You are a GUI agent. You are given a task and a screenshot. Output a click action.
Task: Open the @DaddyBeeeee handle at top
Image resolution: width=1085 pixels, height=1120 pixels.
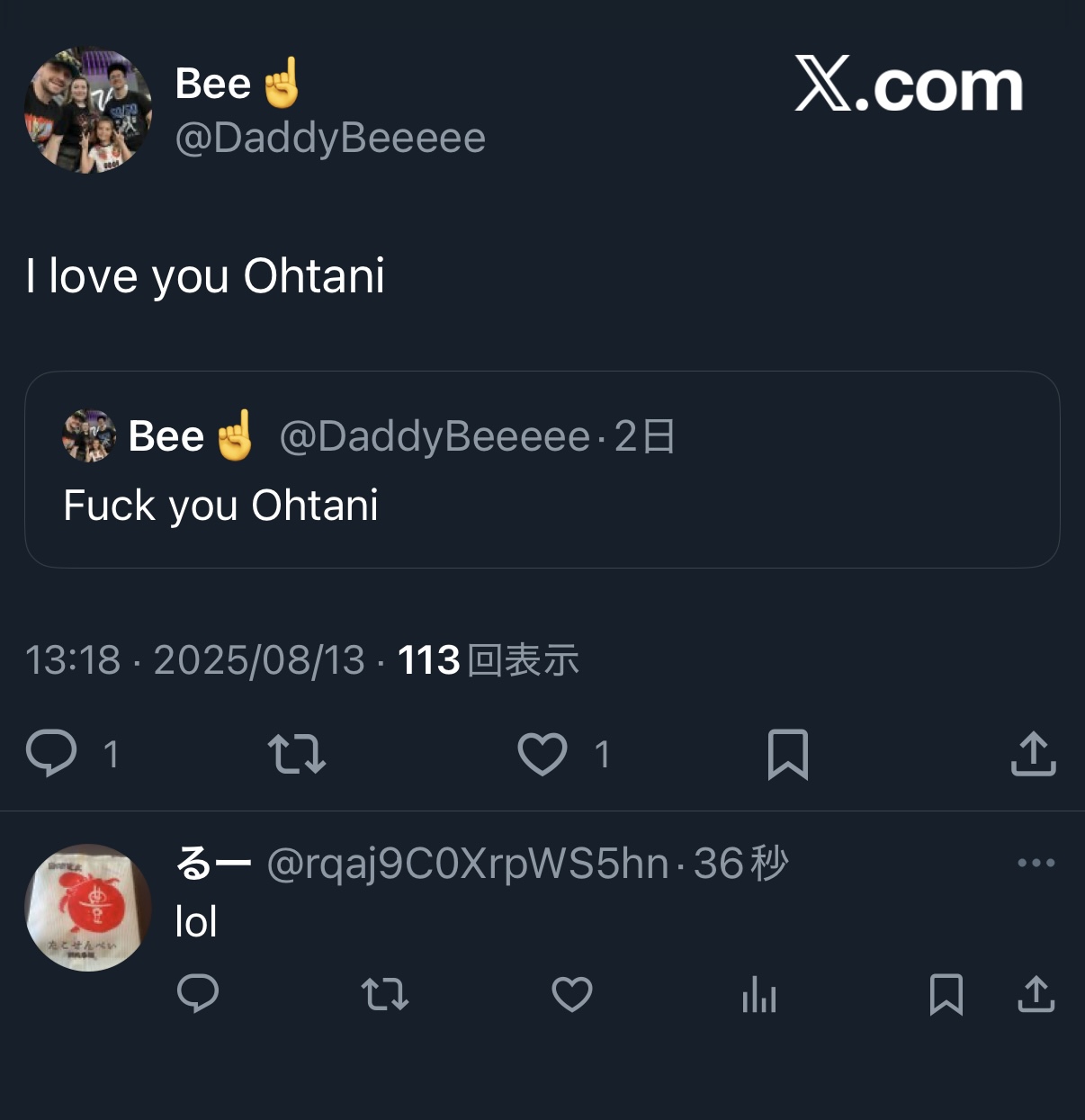click(x=330, y=138)
